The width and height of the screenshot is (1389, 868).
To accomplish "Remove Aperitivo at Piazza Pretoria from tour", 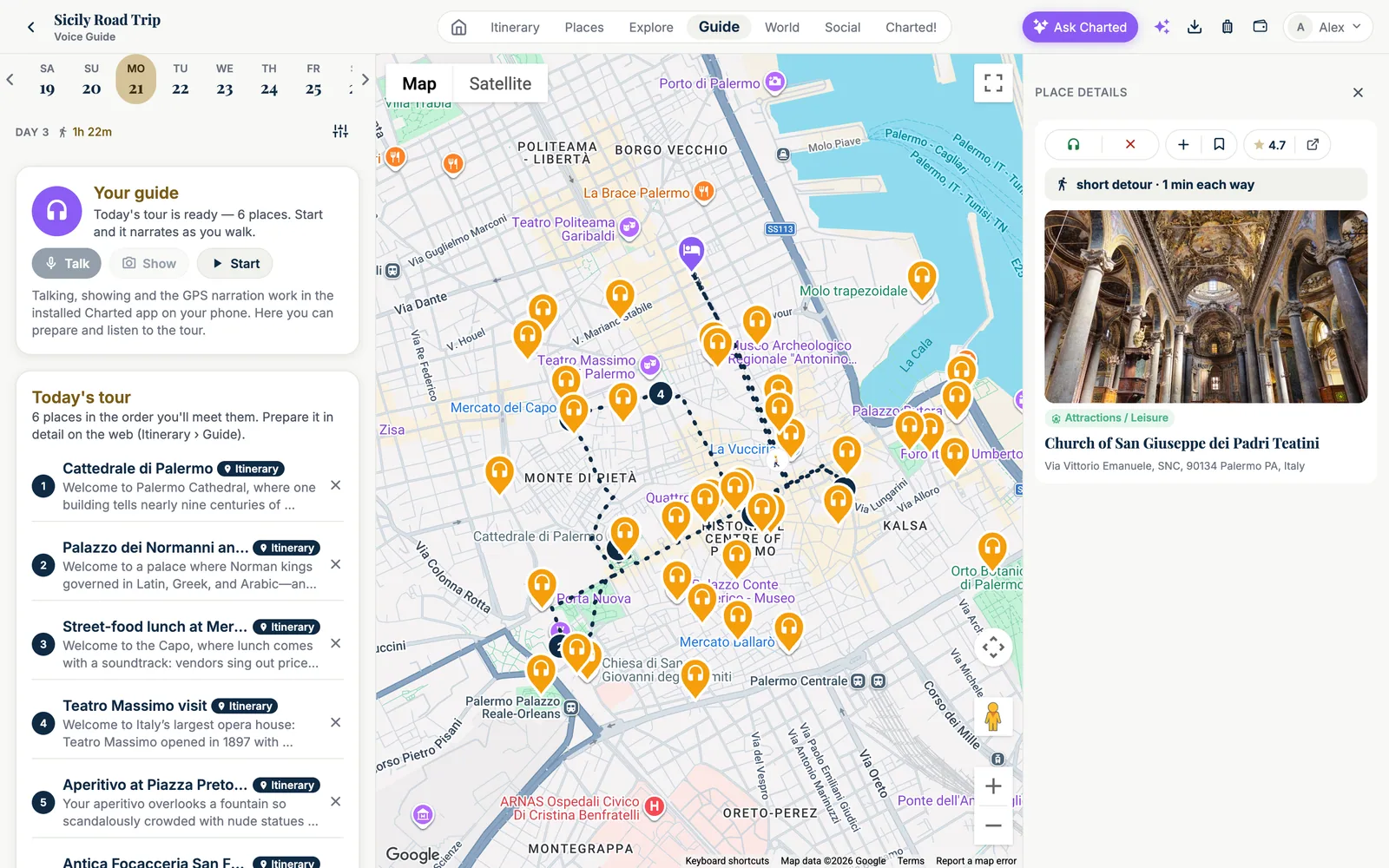I will [336, 801].
